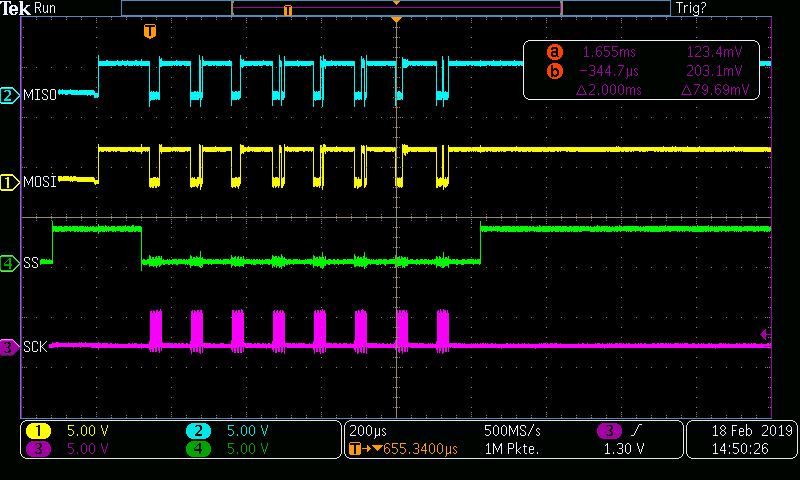Click the channel 2 MISO ground marker

tap(9, 95)
